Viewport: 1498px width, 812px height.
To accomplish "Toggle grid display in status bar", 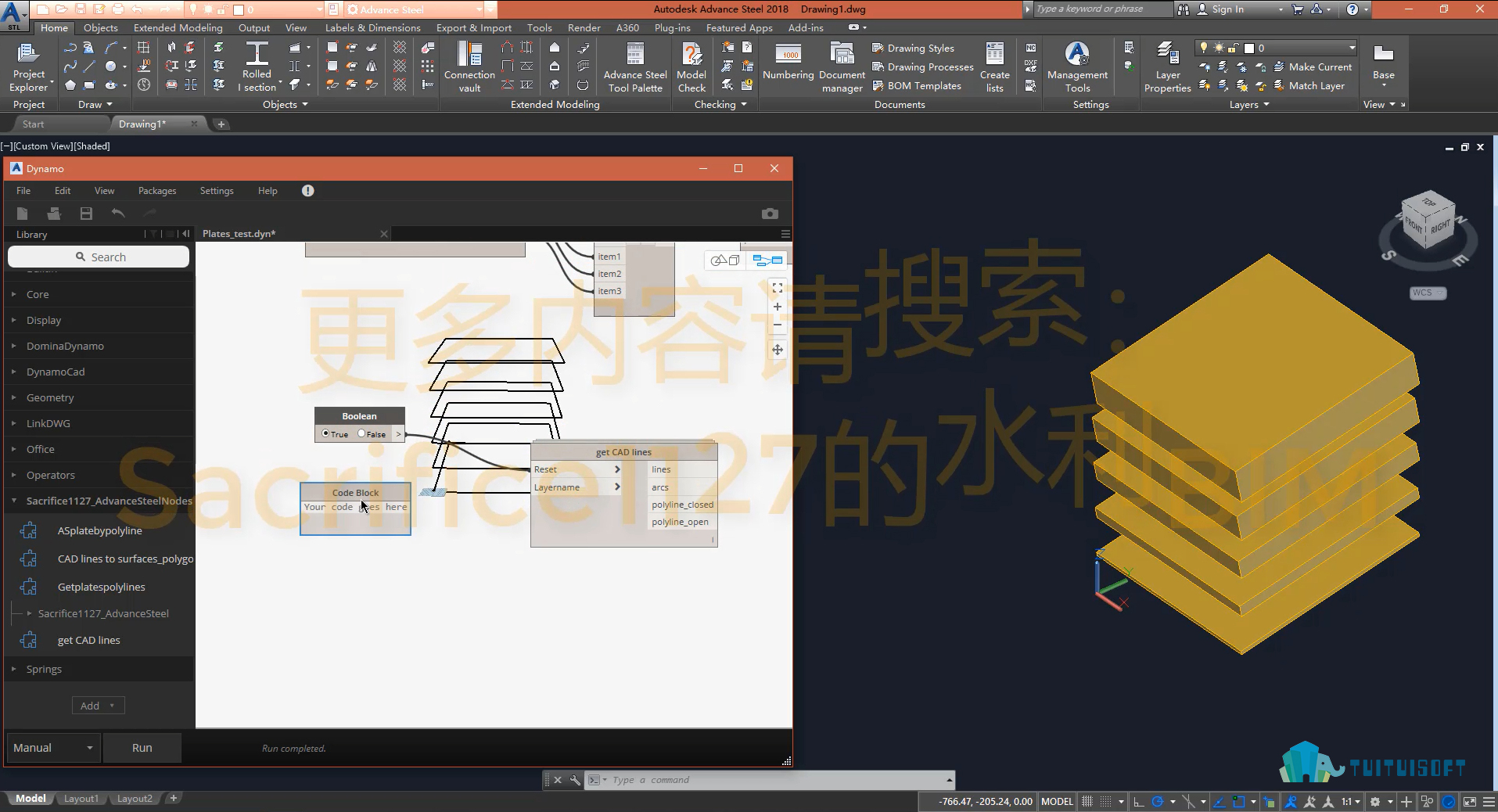I will coord(1087,801).
